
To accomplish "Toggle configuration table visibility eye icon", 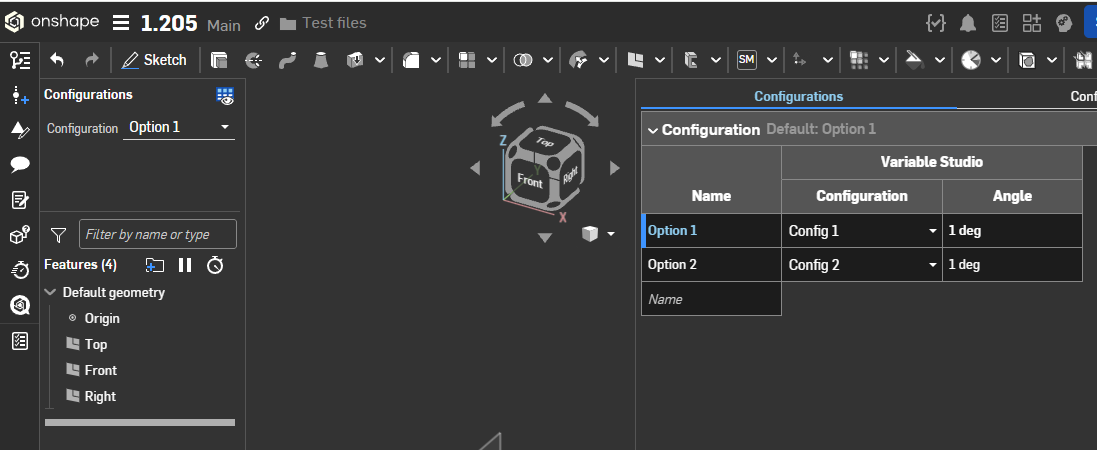I will (225, 97).
